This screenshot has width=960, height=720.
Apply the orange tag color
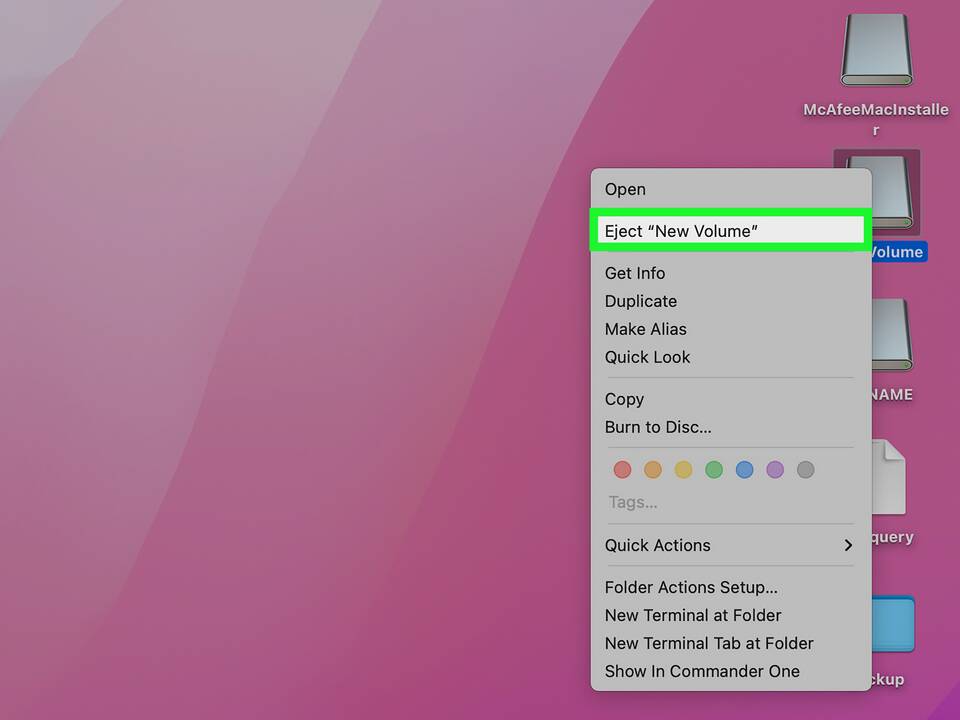(653, 469)
